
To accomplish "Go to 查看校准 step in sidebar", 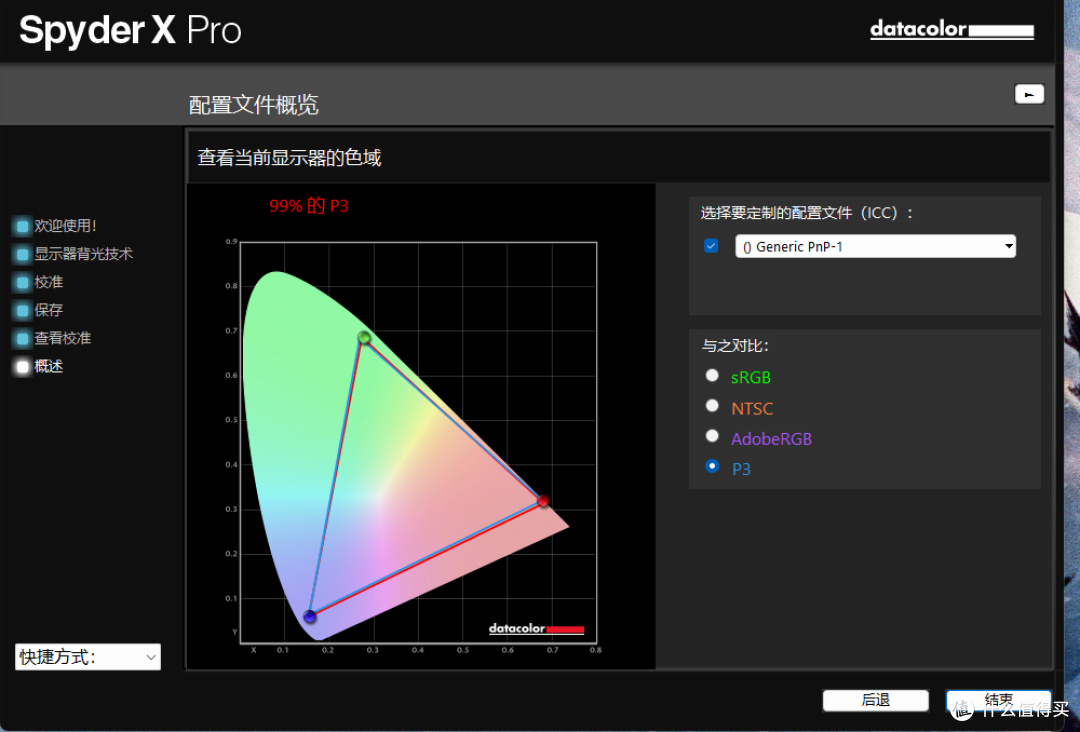I will click(x=63, y=339).
